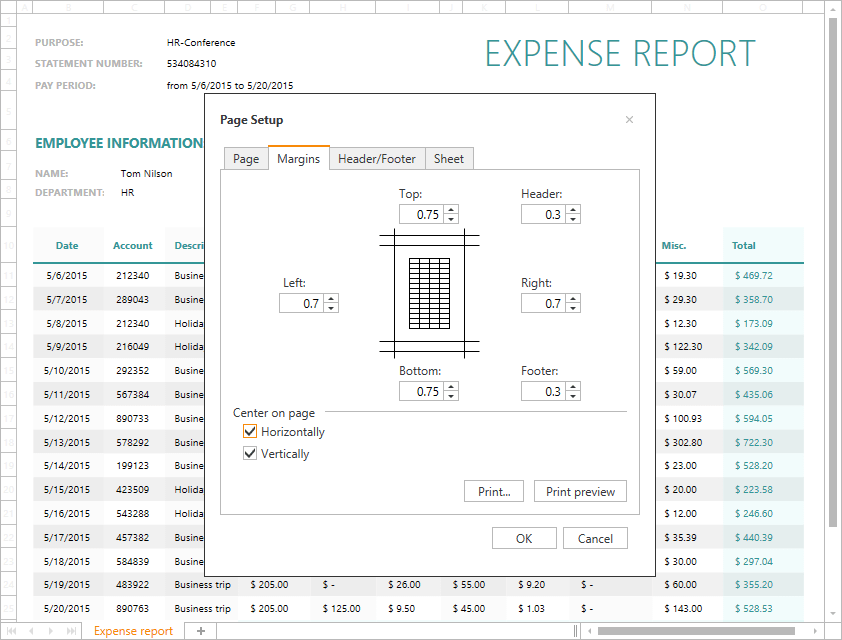The height and width of the screenshot is (640, 842).
Task: Click the Top margin input field
Action: (x=421, y=215)
